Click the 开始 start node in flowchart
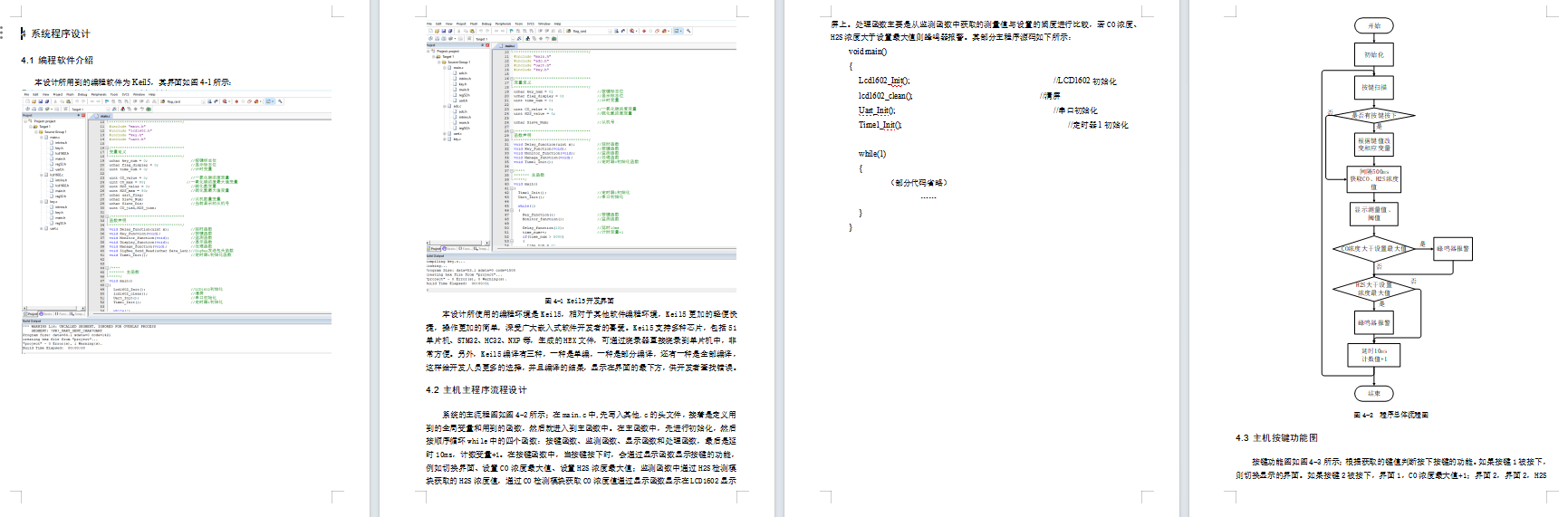This screenshot has height=517, width=1568. pyautogui.click(x=1373, y=26)
